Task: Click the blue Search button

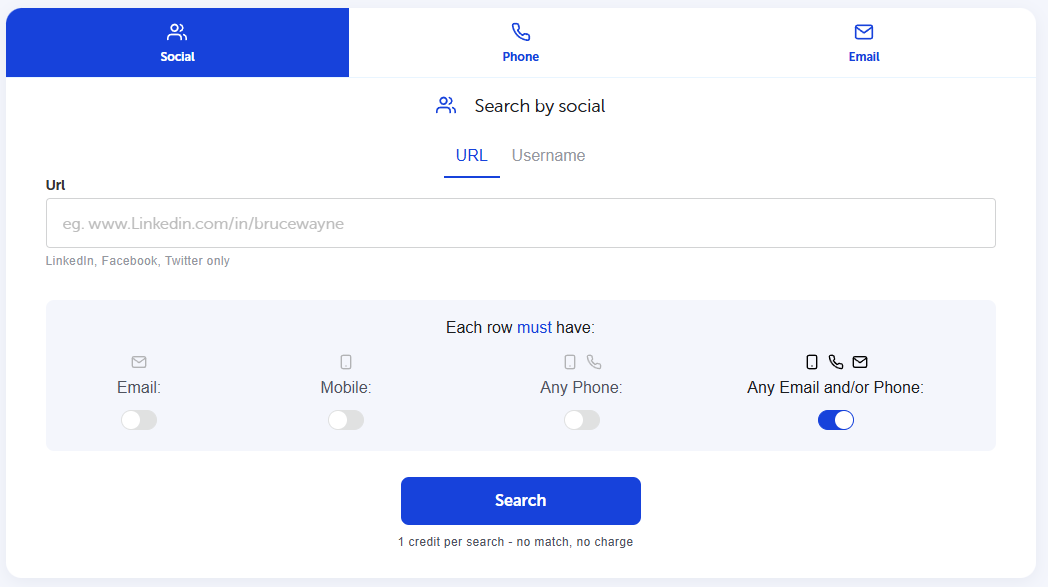Action: 521,501
